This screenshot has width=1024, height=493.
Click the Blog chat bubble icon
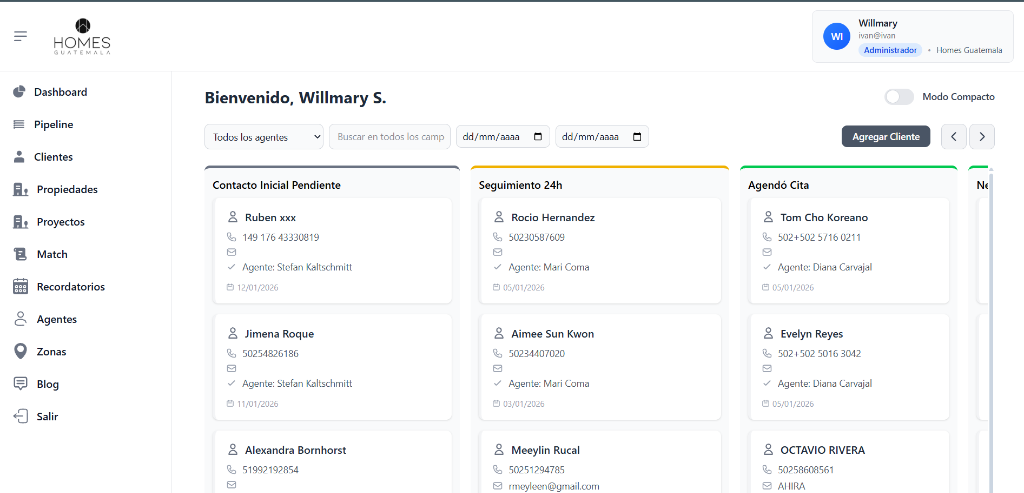20,384
